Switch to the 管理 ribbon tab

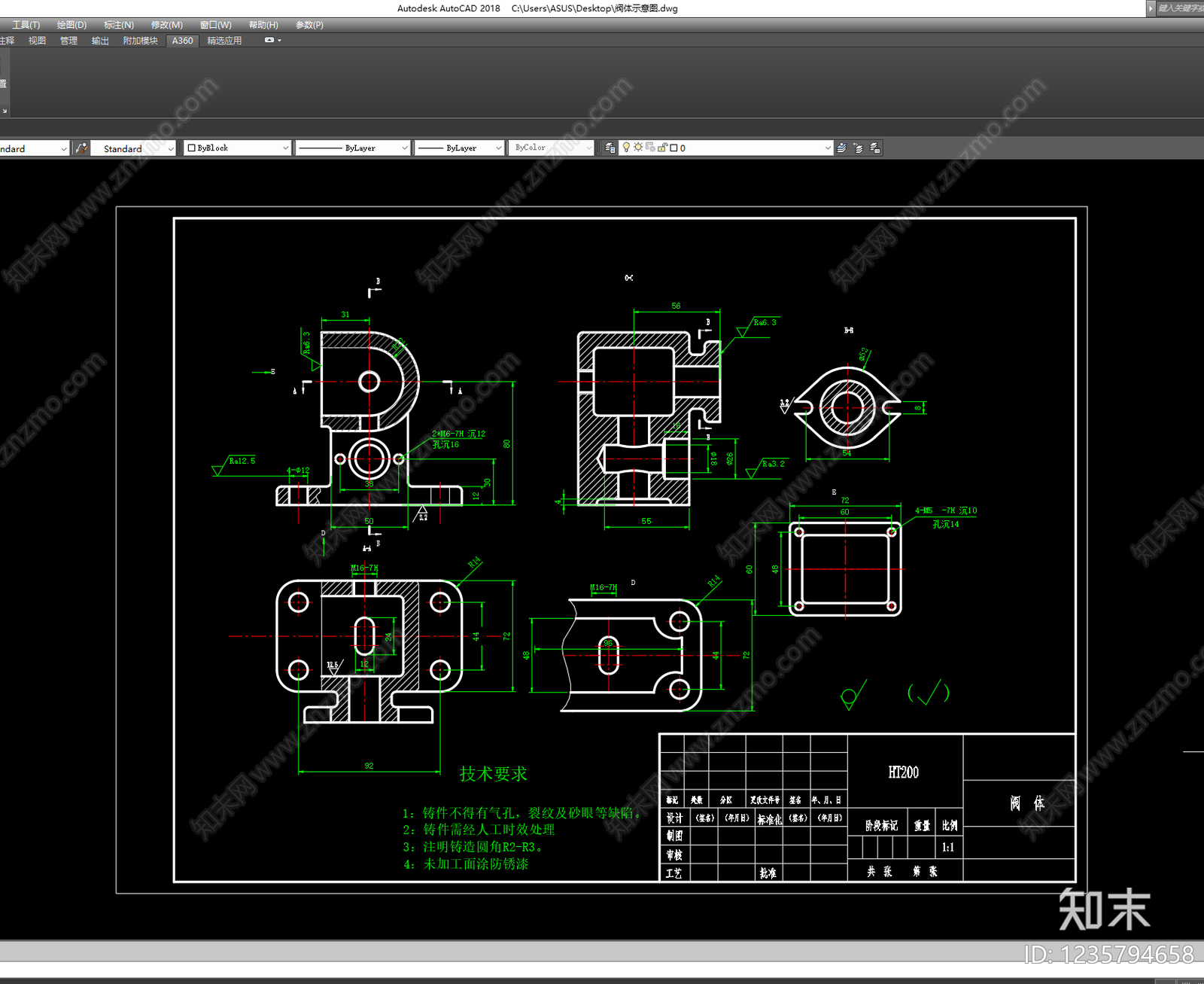click(x=68, y=41)
